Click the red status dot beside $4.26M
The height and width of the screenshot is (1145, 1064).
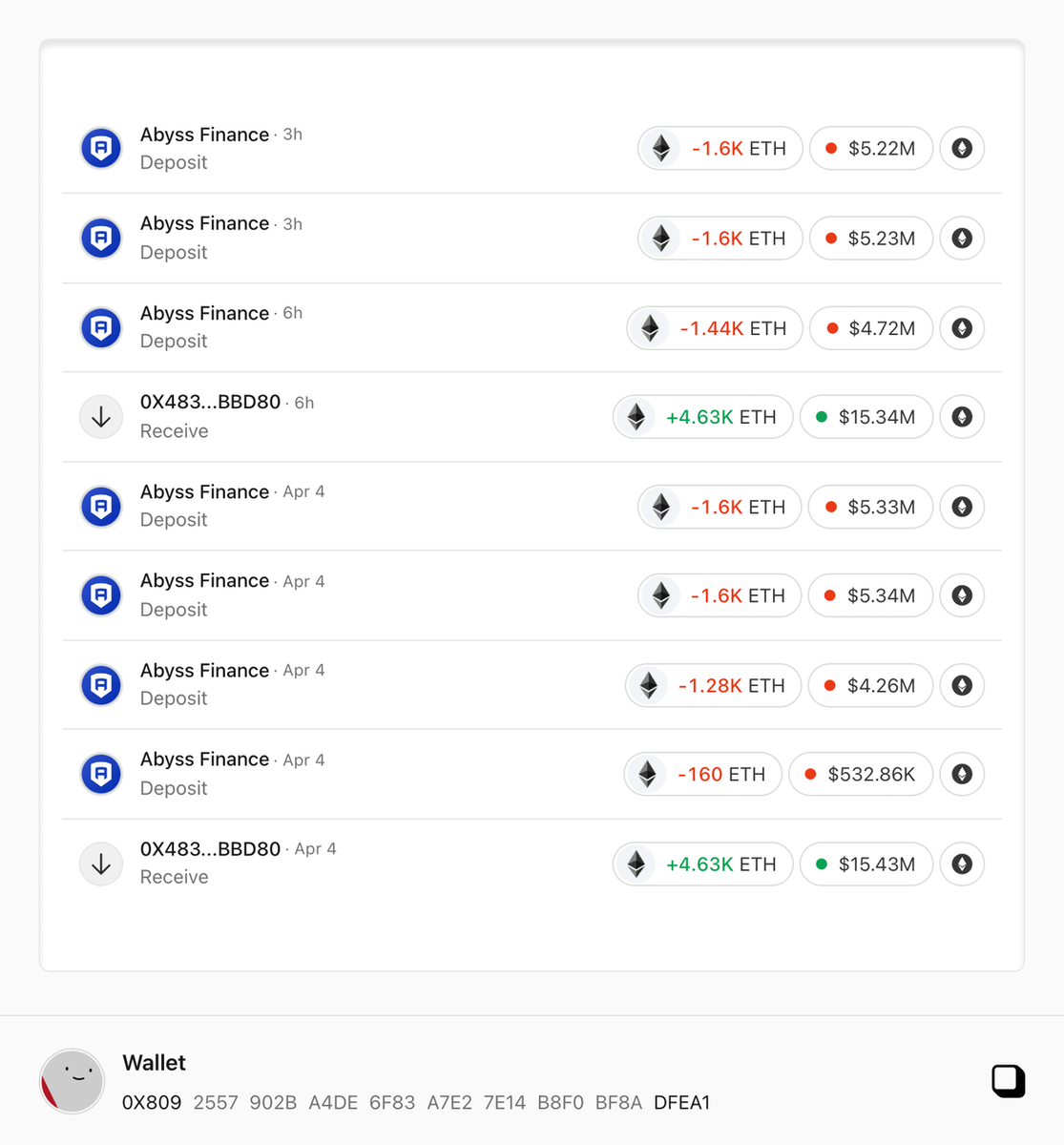(829, 685)
